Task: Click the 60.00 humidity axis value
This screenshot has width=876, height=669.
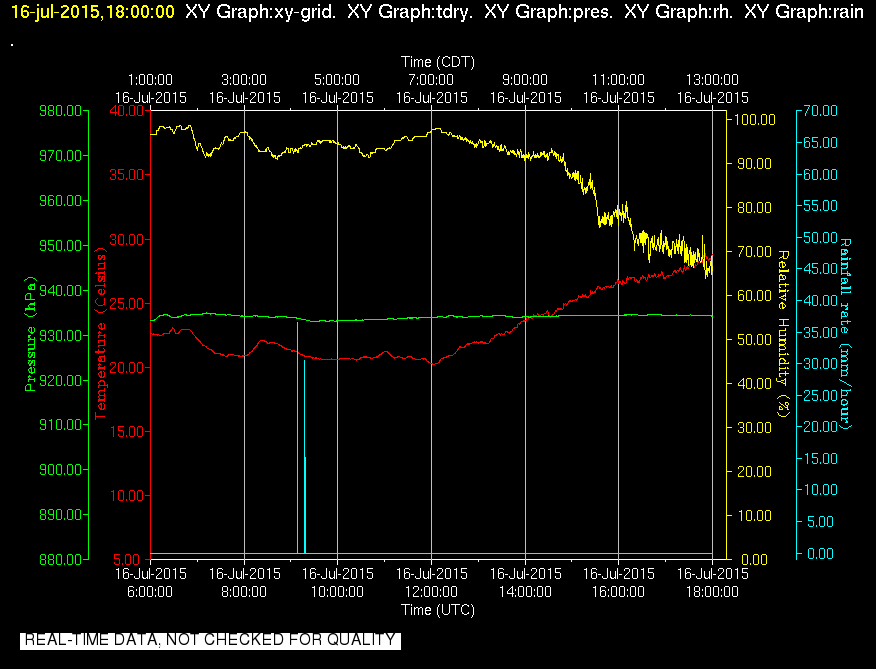Action: [754, 296]
